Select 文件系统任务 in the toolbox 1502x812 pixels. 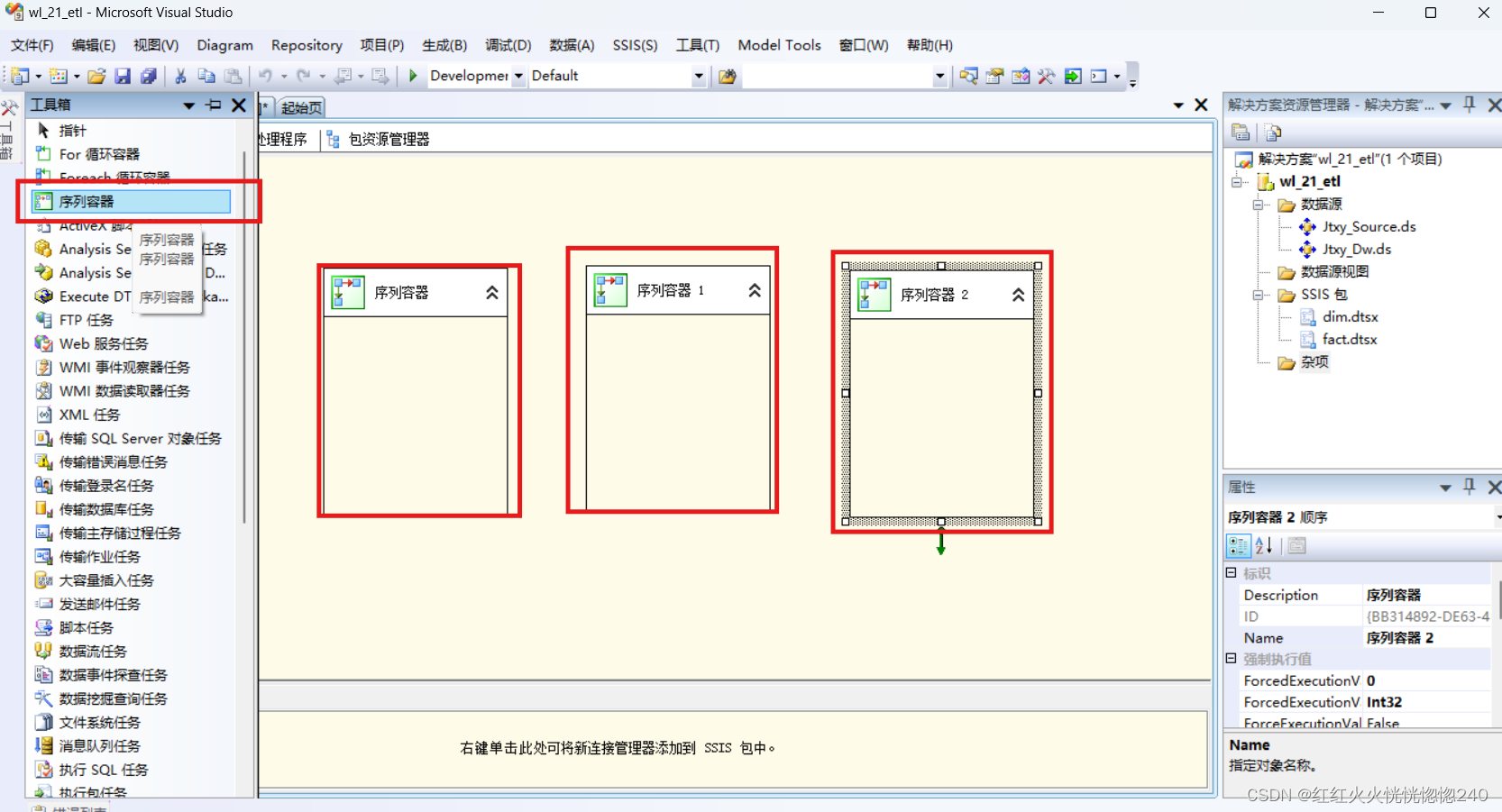click(x=133, y=722)
